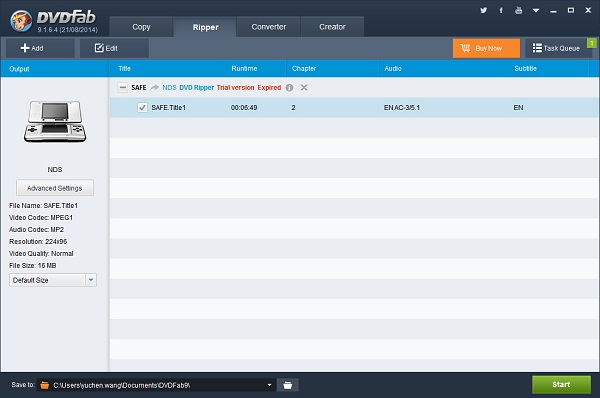
Task: Open DVDFab YouTube channel icon
Action: [518, 10]
